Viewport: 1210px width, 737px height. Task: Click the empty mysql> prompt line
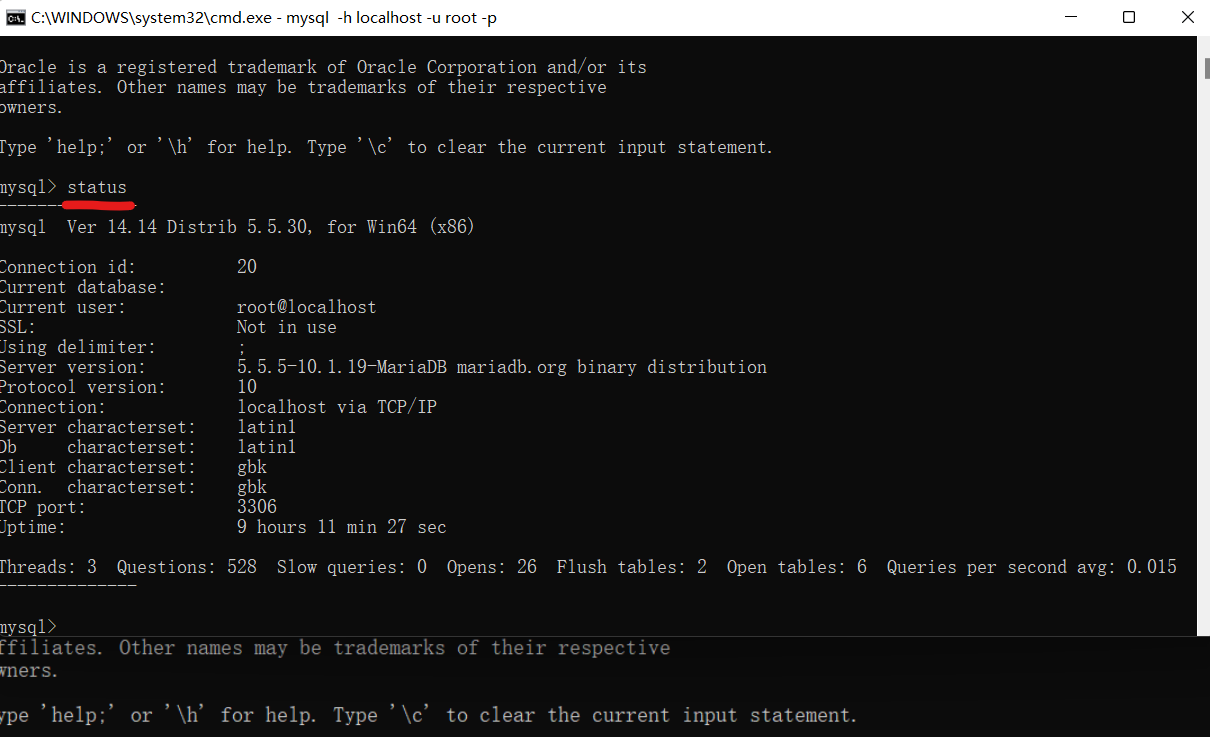(30, 626)
